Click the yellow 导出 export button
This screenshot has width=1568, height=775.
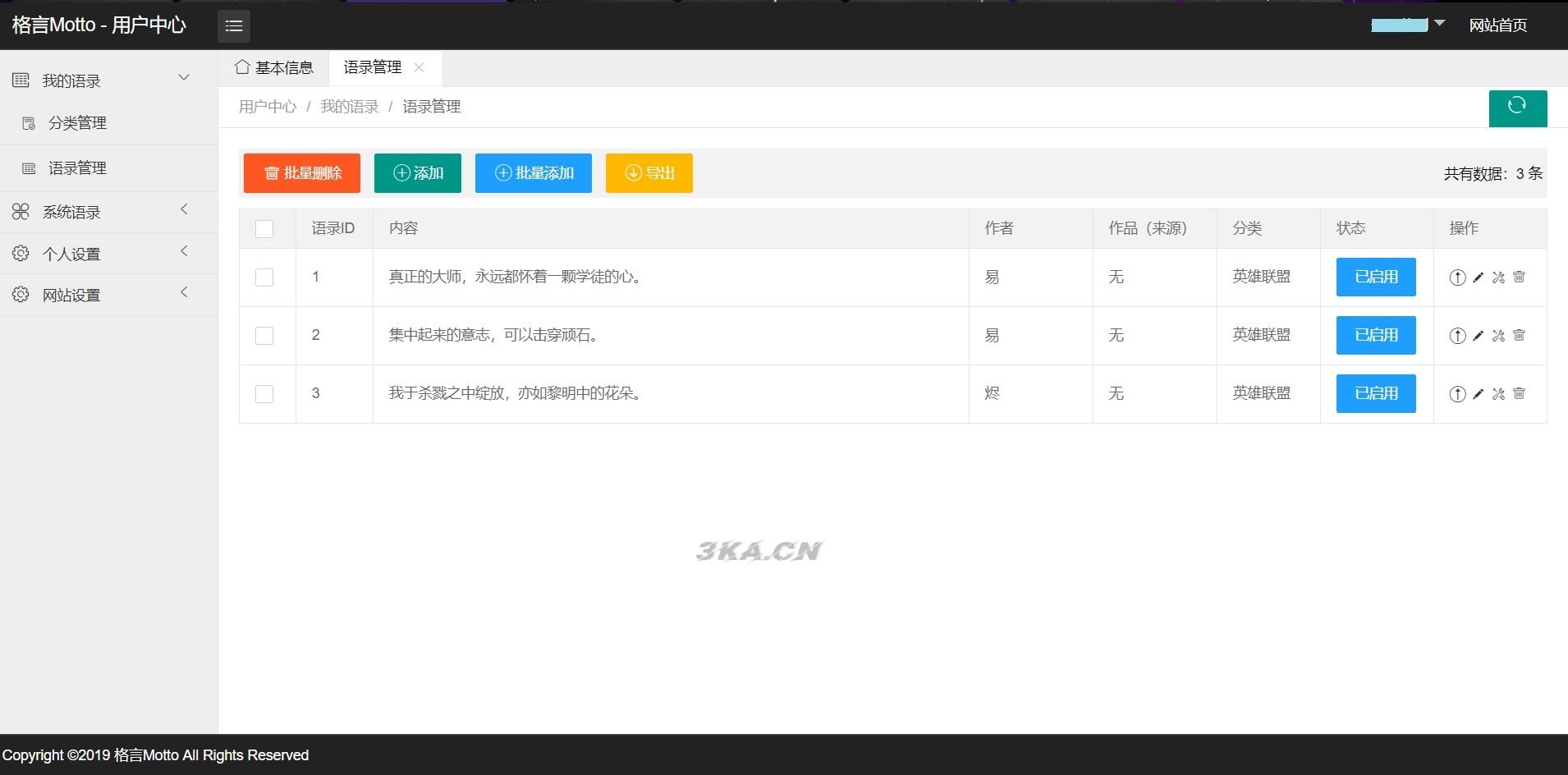coord(648,172)
